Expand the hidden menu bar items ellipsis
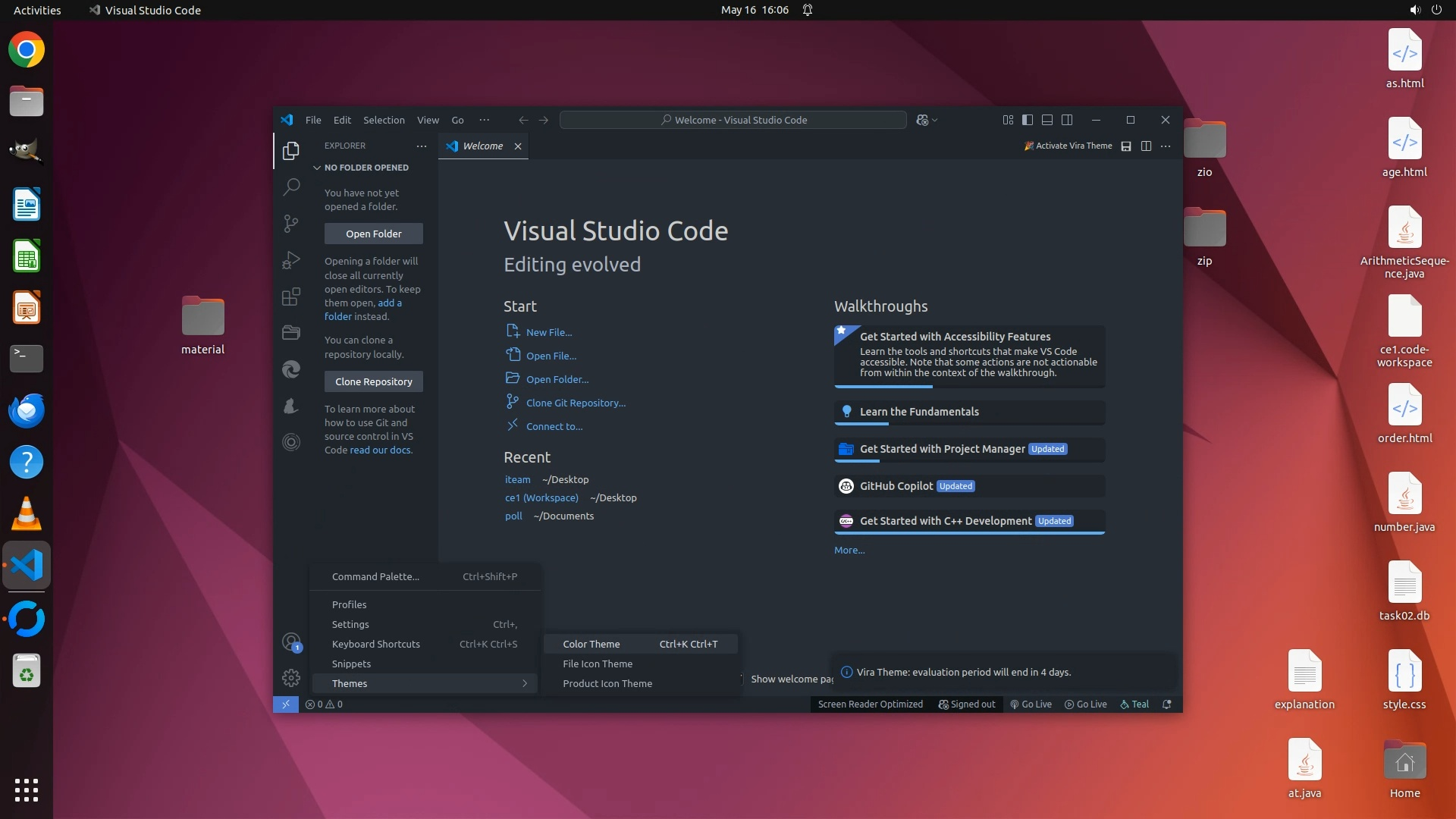 [x=484, y=120]
